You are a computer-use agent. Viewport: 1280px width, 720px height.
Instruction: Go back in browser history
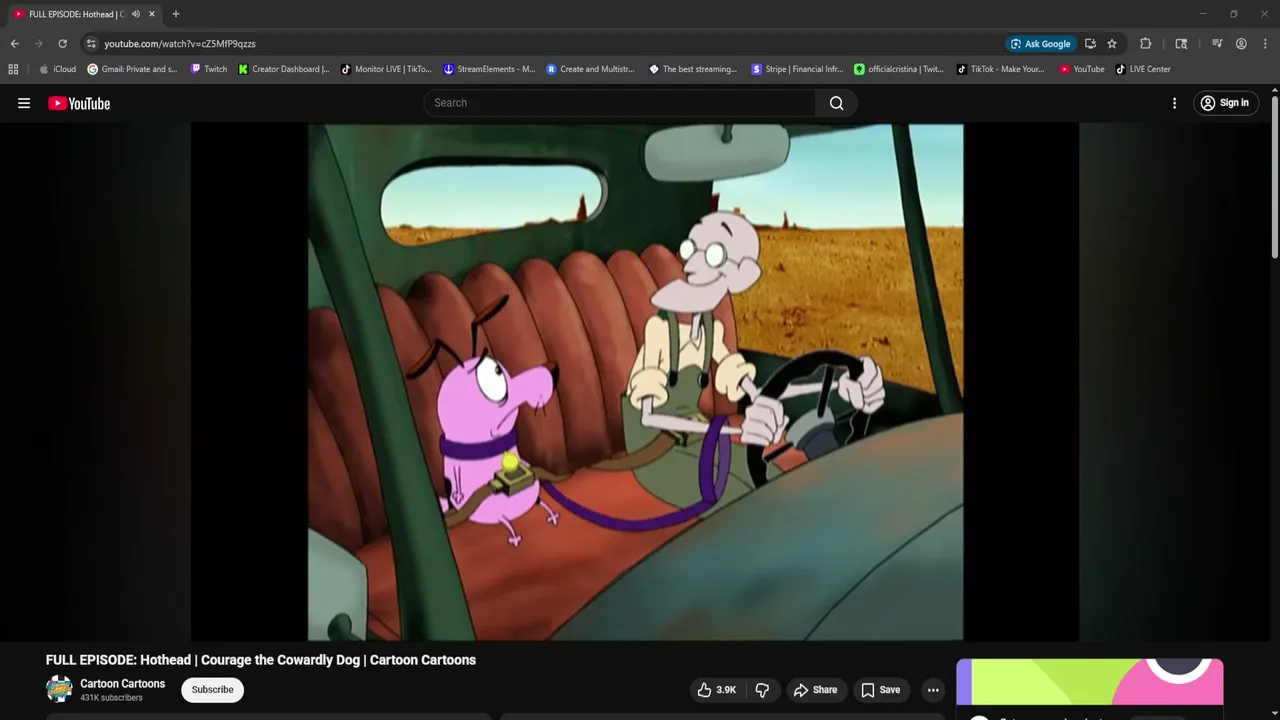[x=14, y=44]
